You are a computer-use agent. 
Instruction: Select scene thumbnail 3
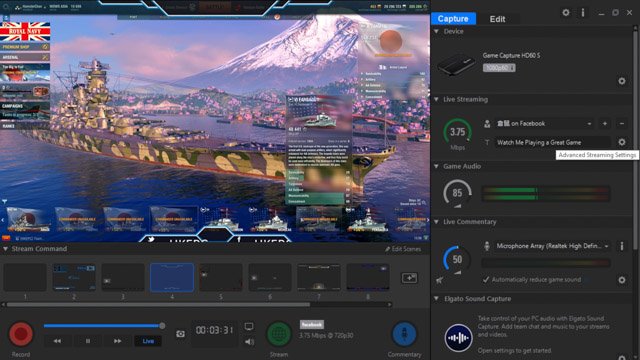point(123,278)
